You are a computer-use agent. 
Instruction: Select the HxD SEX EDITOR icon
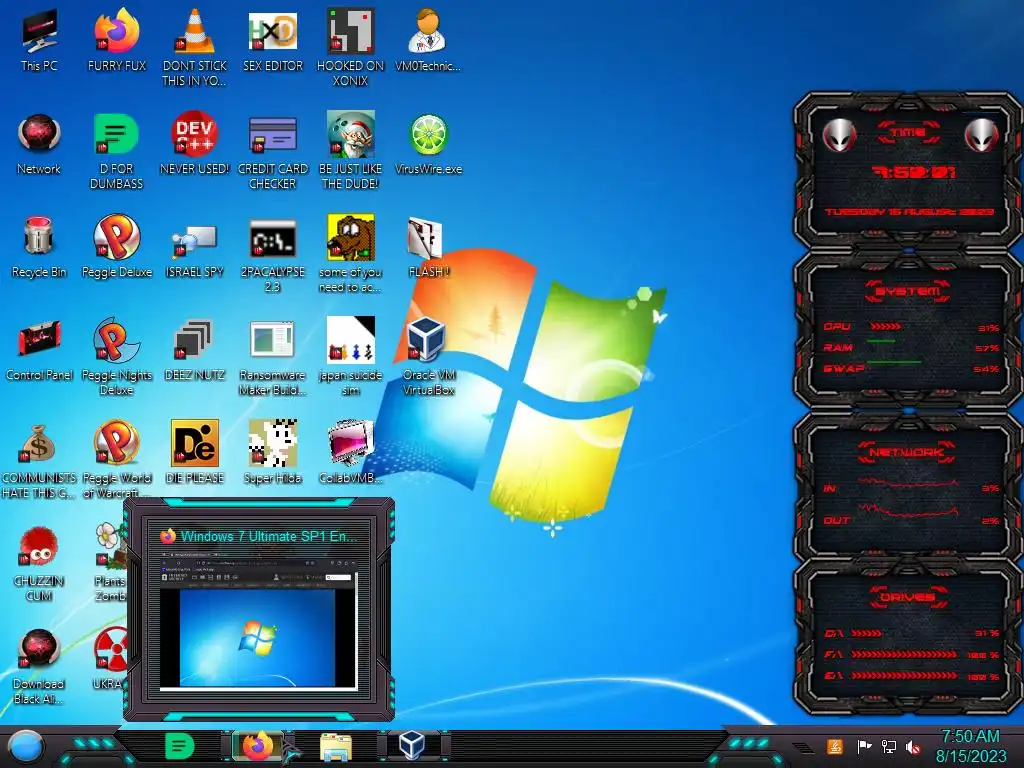coord(272,31)
